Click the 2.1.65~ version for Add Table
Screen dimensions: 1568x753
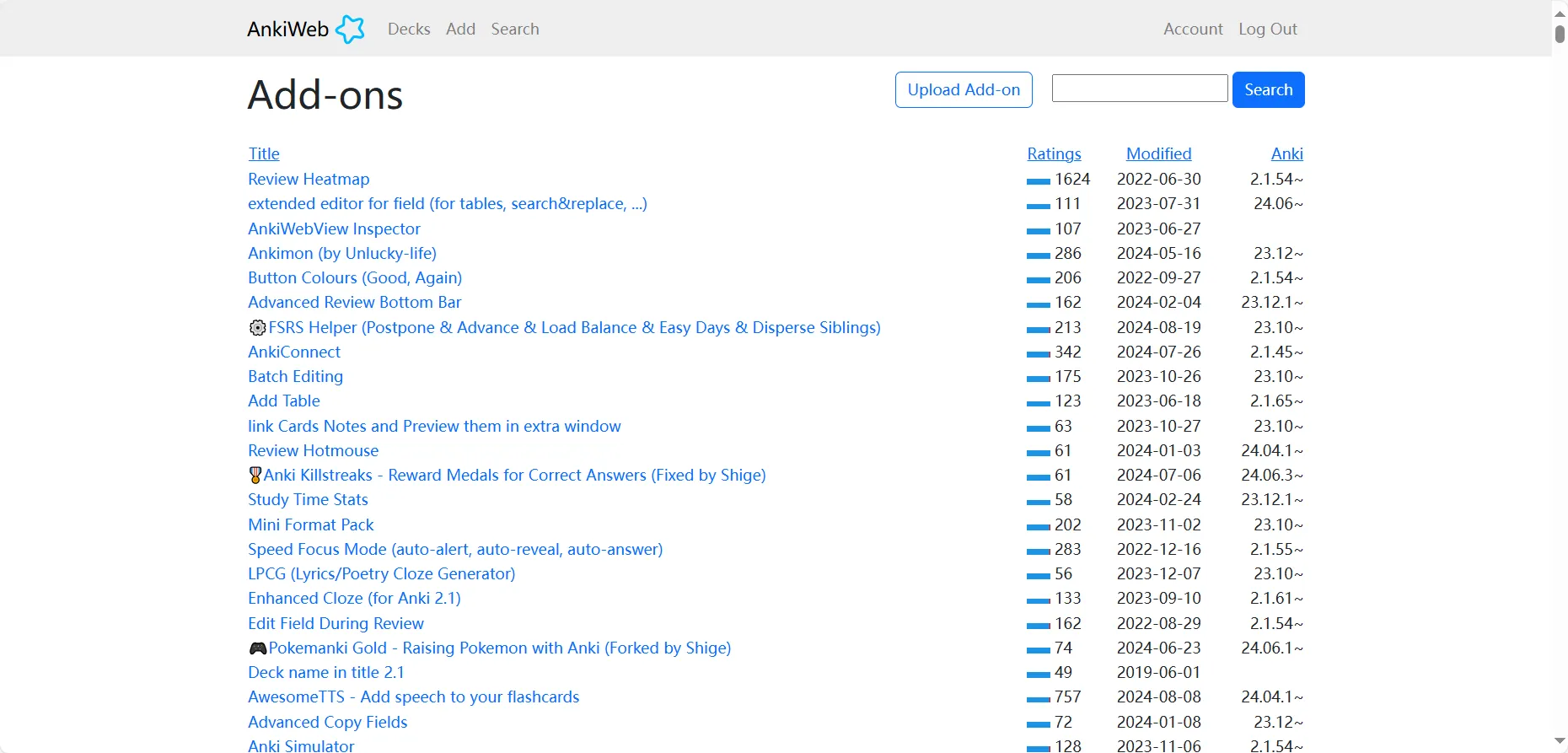click(1276, 401)
